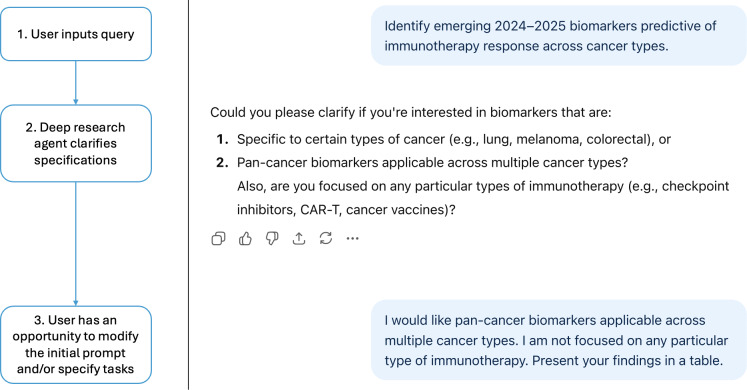The image size is (747, 390).
Task: Click the 'User has an opportunity to modify' box
Action: pos(76,344)
